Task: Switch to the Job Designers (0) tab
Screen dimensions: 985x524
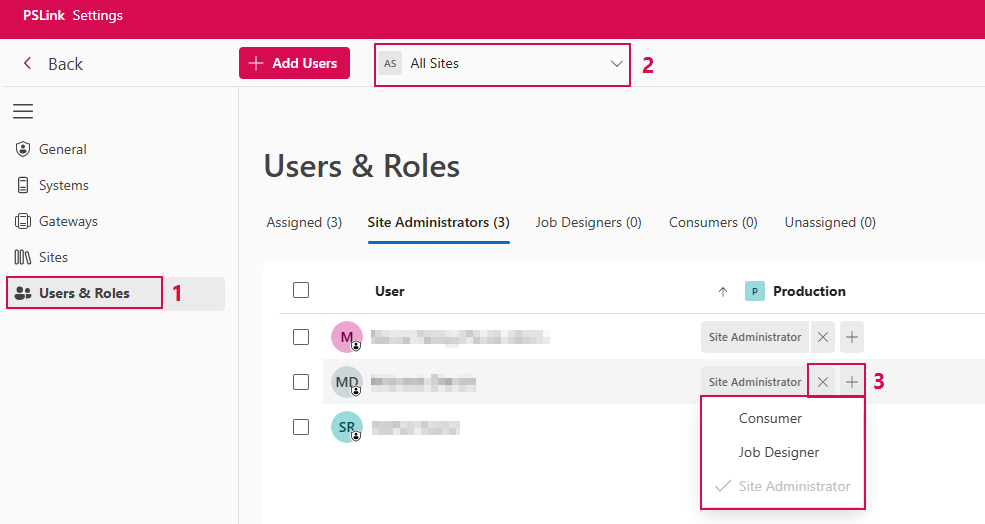Action: click(x=589, y=222)
